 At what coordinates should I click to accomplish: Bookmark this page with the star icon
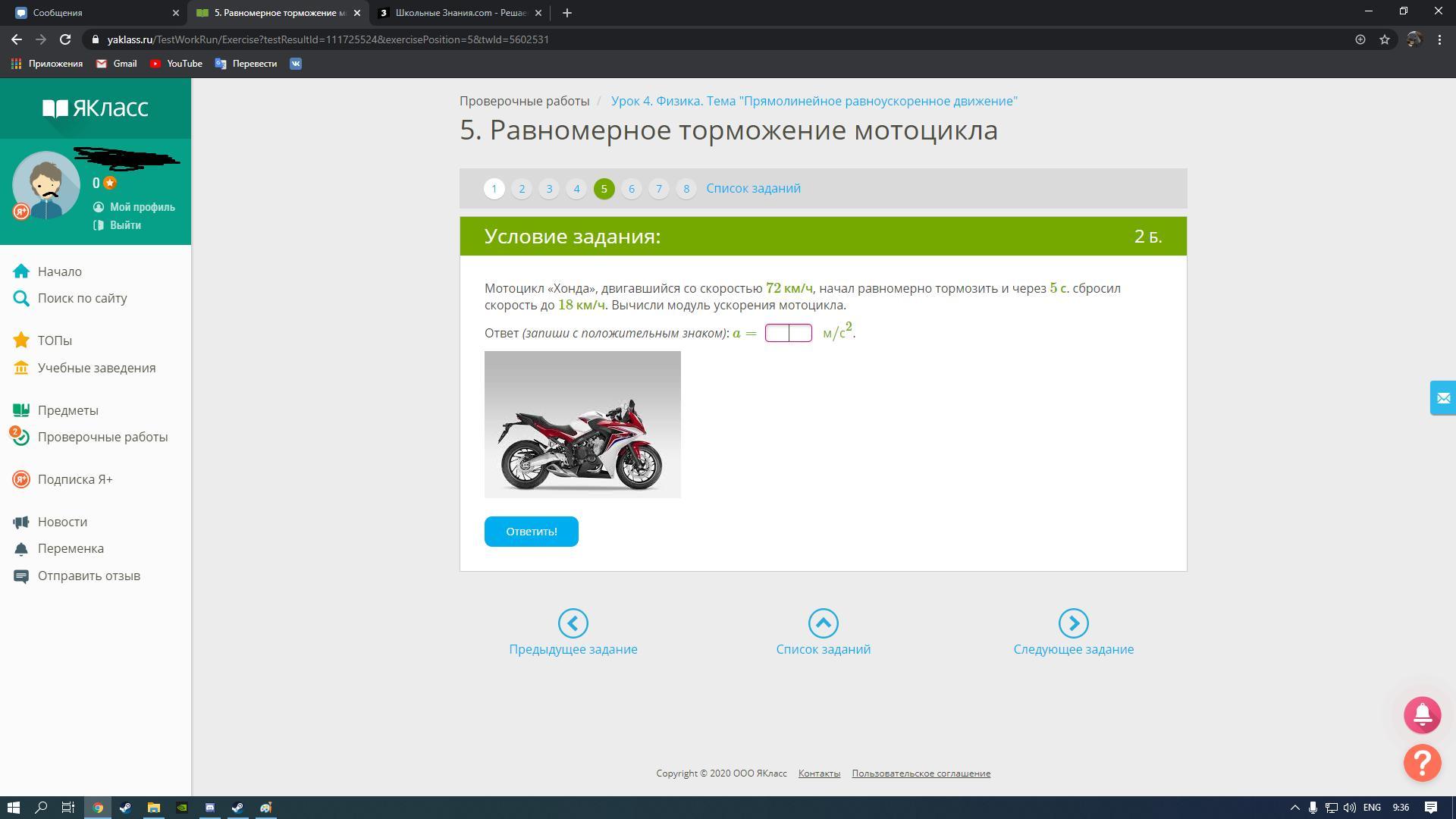1385,39
